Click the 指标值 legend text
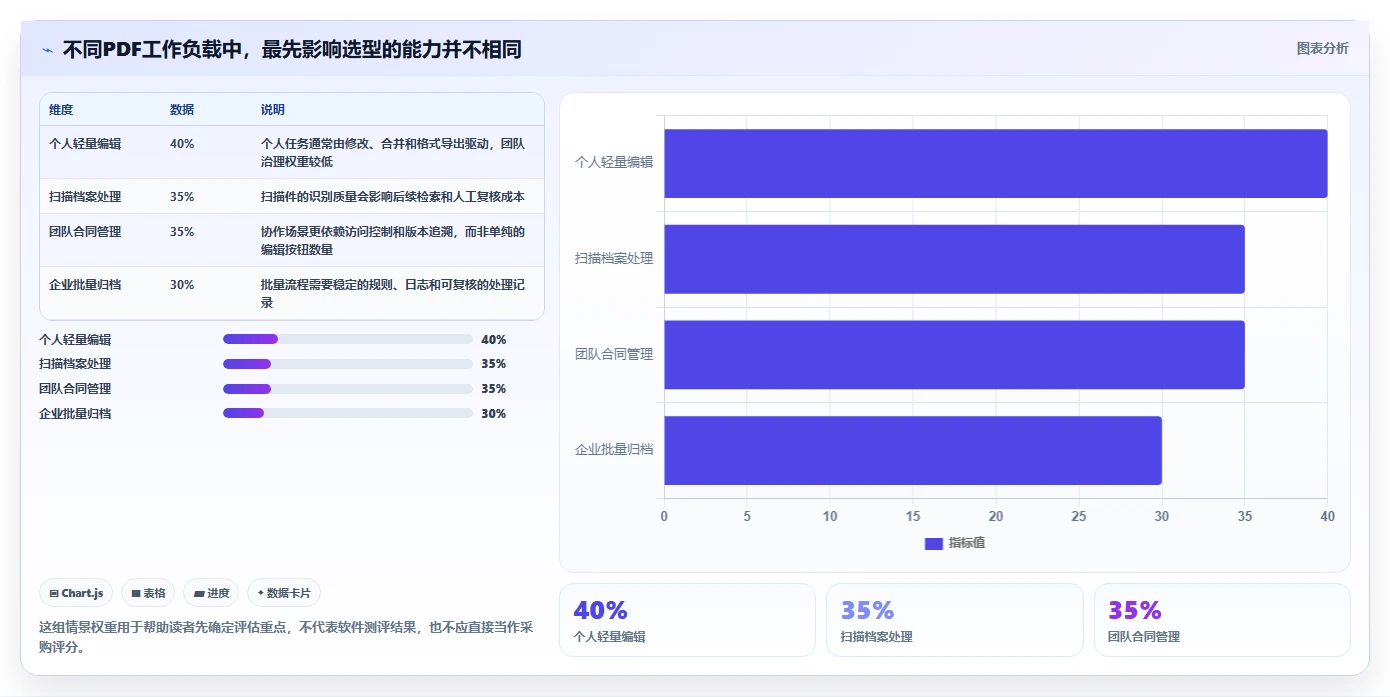1390x697 pixels. (x=967, y=543)
